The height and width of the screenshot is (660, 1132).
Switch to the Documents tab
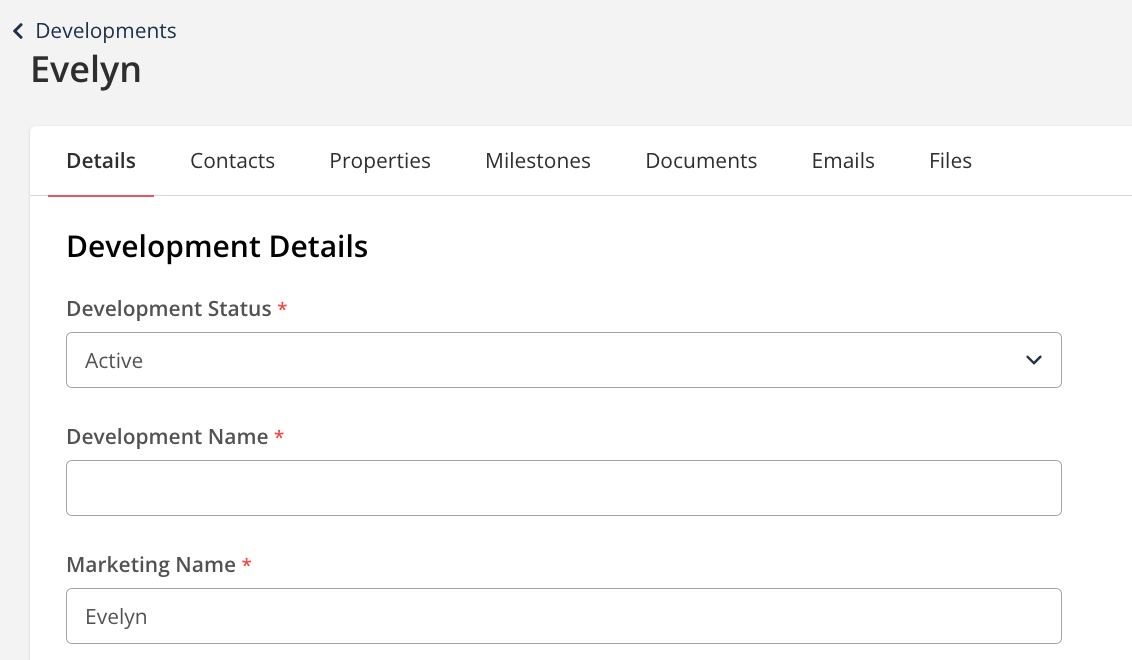pyautogui.click(x=701, y=161)
